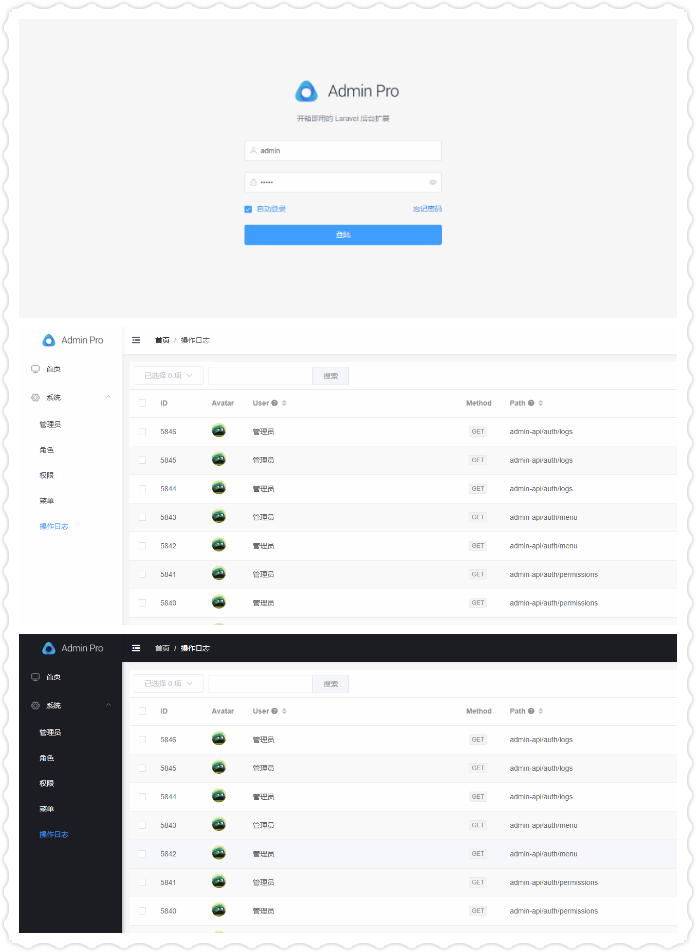Check row 5840 checkbox in light theme table
Image resolution: width=696 pixels, height=952 pixels.
tap(142, 603)
